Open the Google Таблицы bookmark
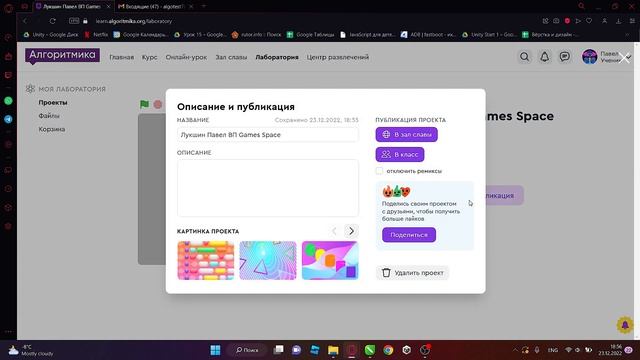Image resolution: width=640 pixels, height=360 pixels. (311, 35)
